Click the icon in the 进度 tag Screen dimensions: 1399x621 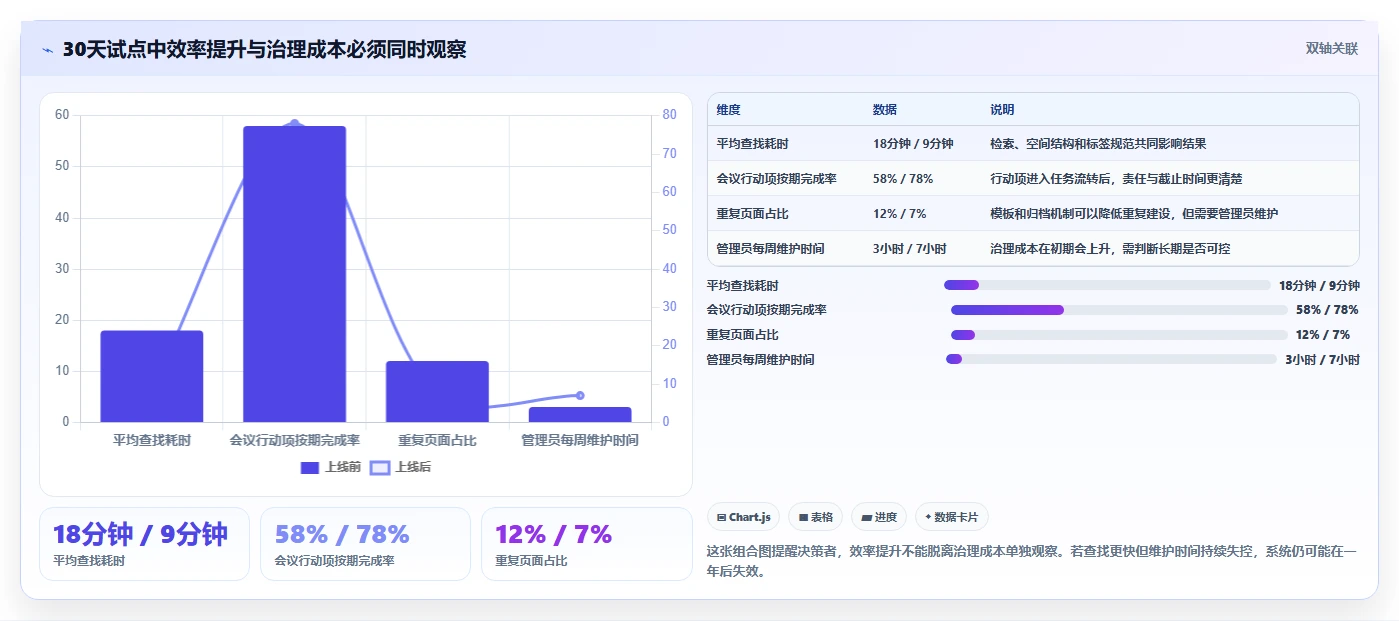tap(866, 517)
